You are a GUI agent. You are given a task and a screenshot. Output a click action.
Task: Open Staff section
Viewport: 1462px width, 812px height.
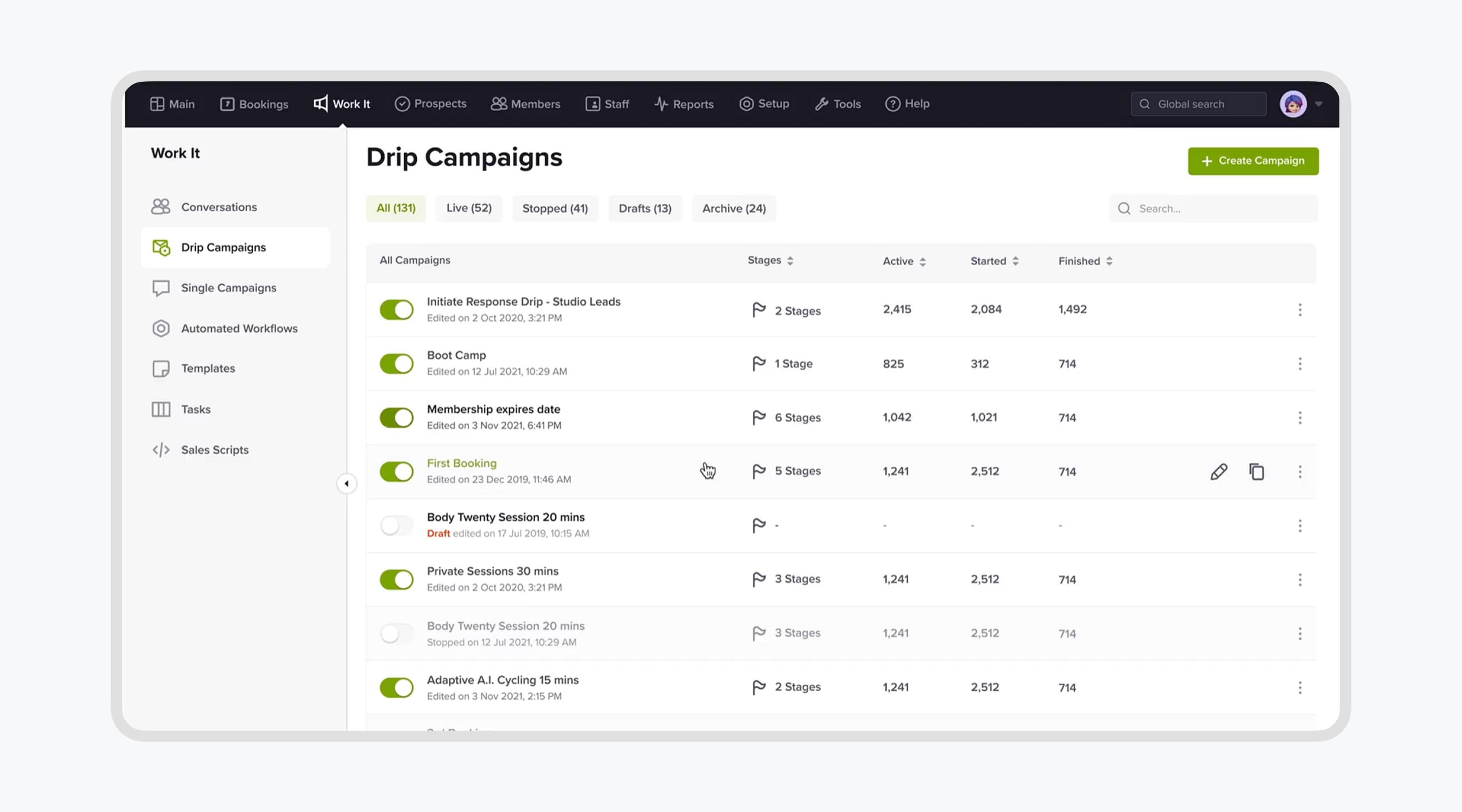point(607,104)
